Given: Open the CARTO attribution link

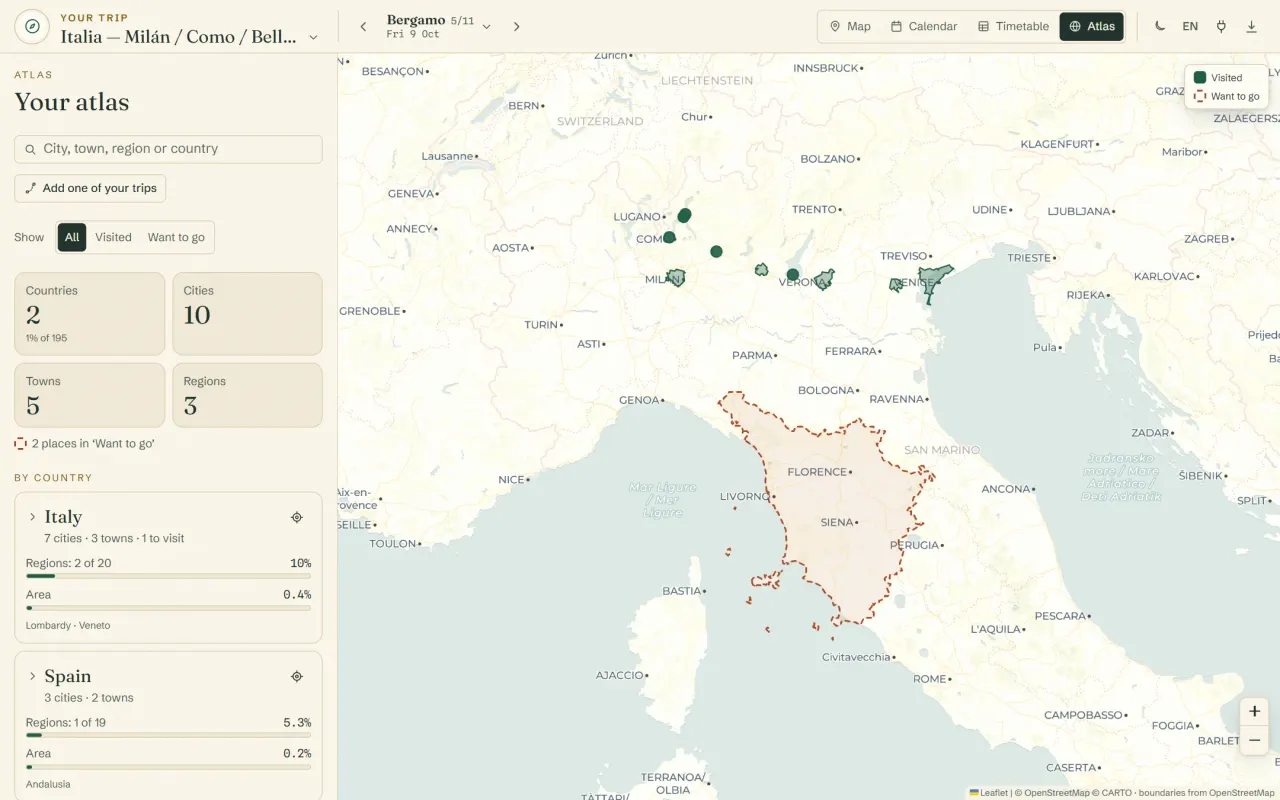Looking at the screenshot, I should pyautogui.click(x=1117, y=793).
